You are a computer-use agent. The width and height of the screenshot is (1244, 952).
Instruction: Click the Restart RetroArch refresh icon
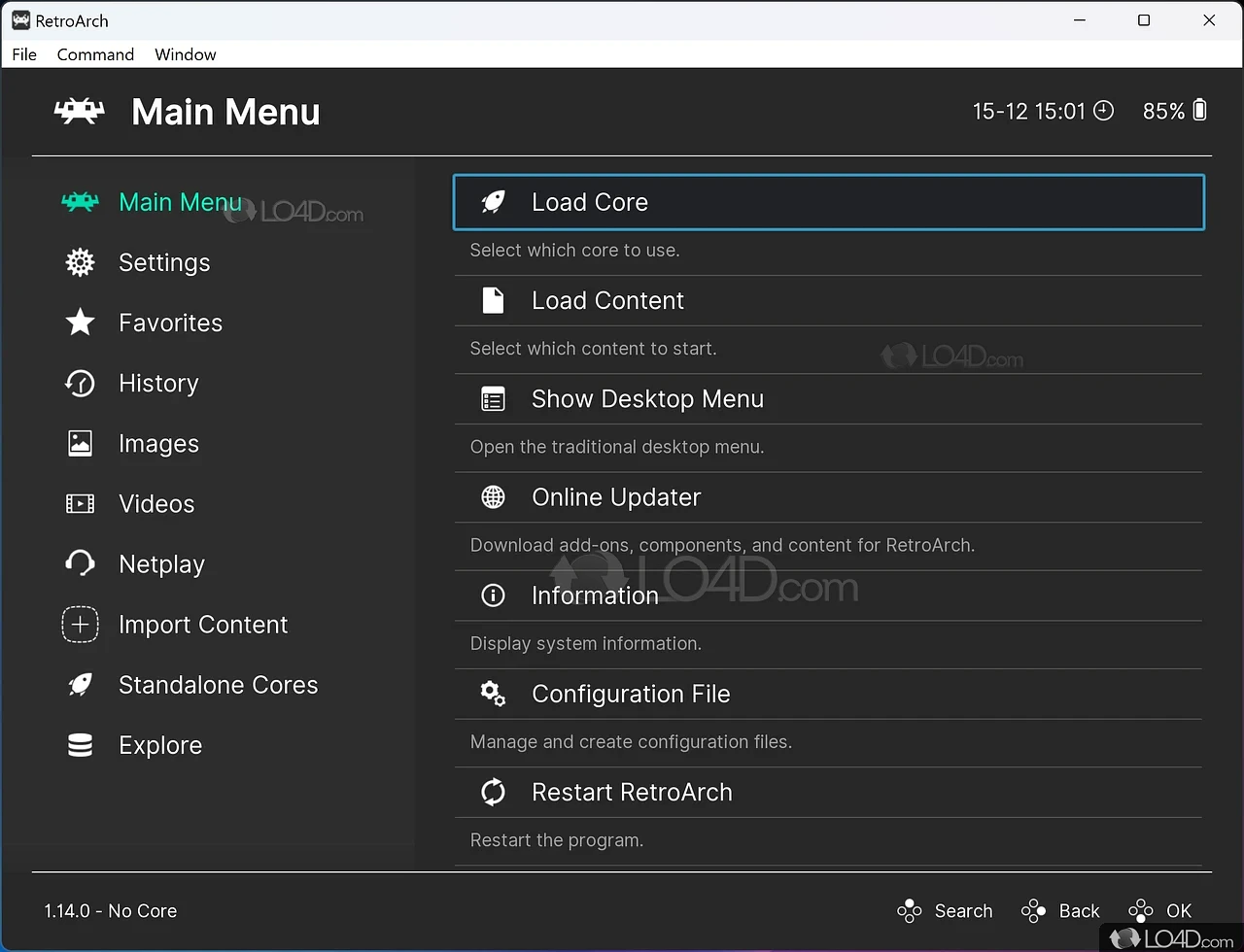pos(493,792)
